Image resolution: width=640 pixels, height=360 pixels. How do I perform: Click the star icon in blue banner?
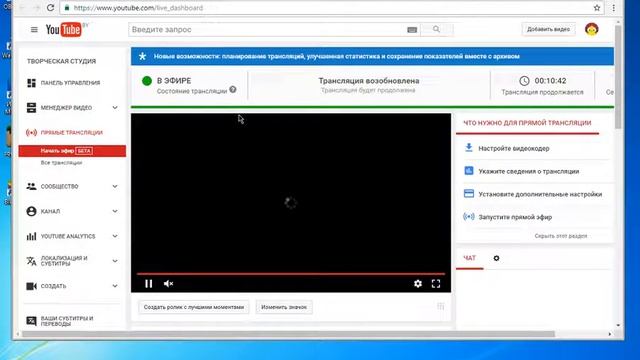(142, 56)
